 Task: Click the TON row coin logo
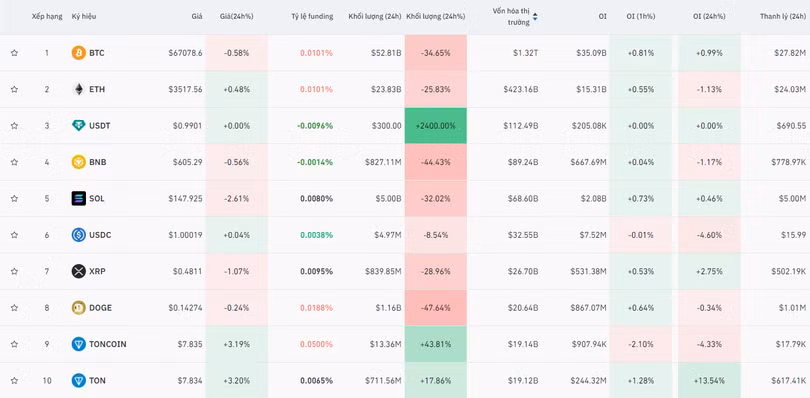pos(79,380)
